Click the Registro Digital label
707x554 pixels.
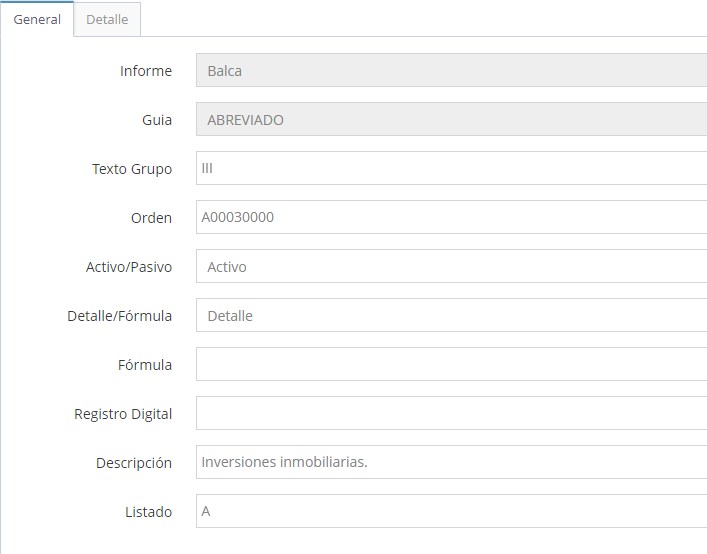click(123, 414)
